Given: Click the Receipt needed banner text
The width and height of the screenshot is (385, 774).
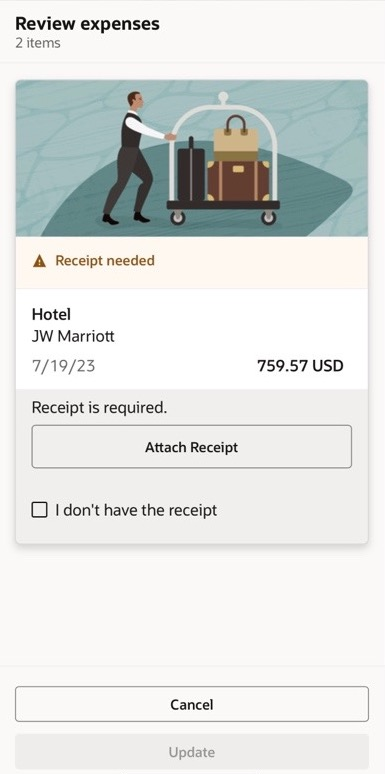Looking at the screenshot, I should [x=105, y=261].
